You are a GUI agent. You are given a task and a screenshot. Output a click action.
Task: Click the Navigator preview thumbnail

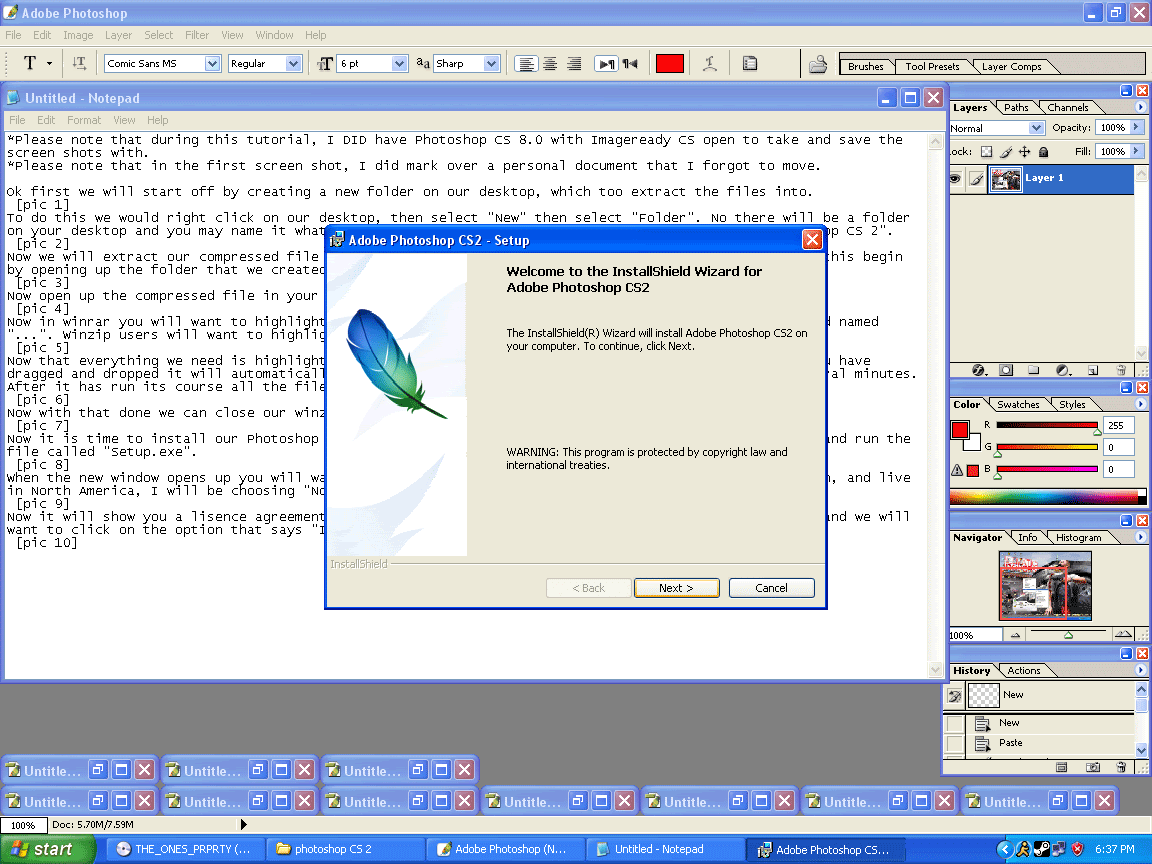coord(1045,586)
